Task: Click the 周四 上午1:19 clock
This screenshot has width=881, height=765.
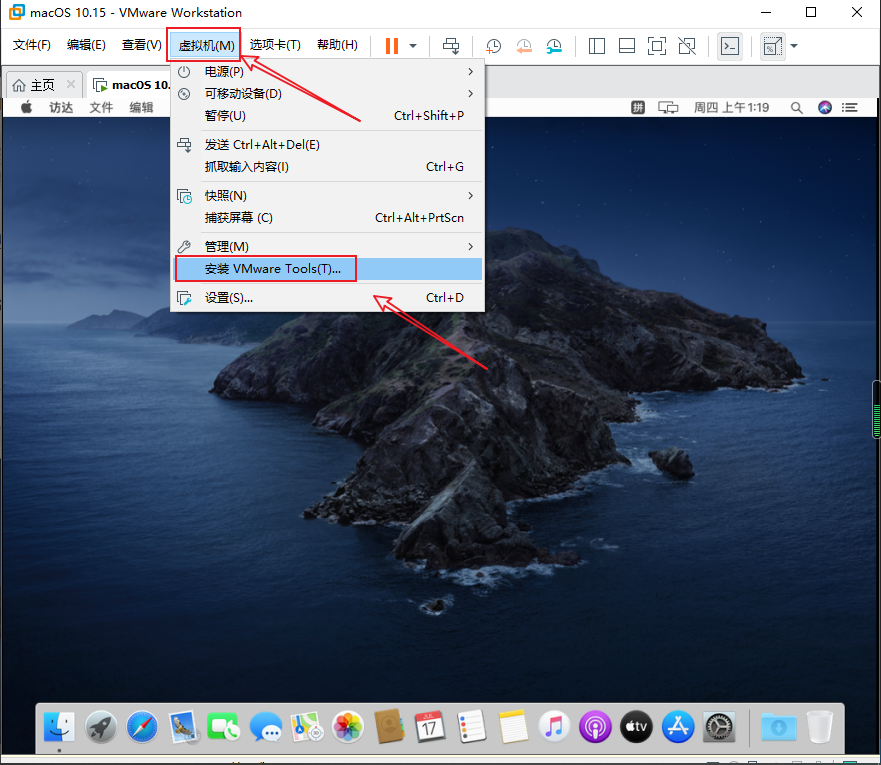Action: click(x=731, y=107)
